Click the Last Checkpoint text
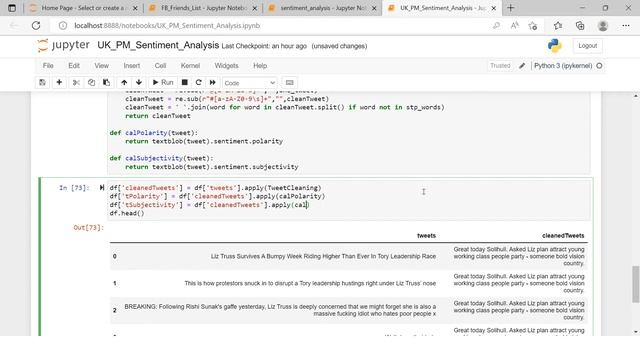640x360 pixels. [x=264, y=46]
